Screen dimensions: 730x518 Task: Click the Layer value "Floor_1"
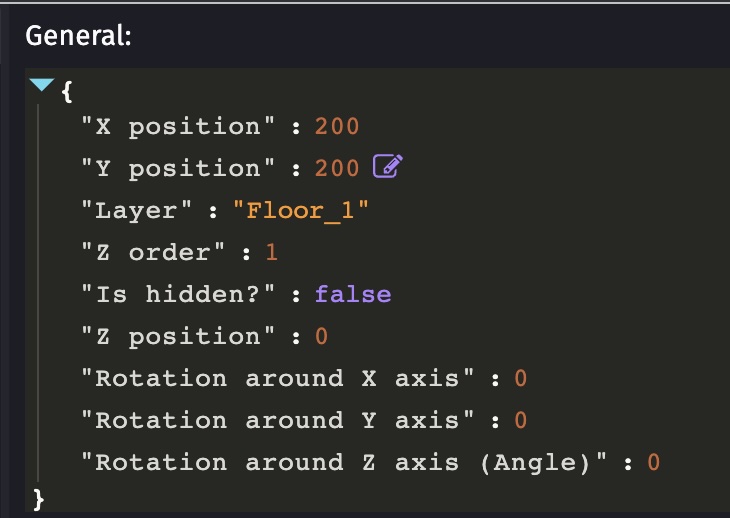point(301,210)
